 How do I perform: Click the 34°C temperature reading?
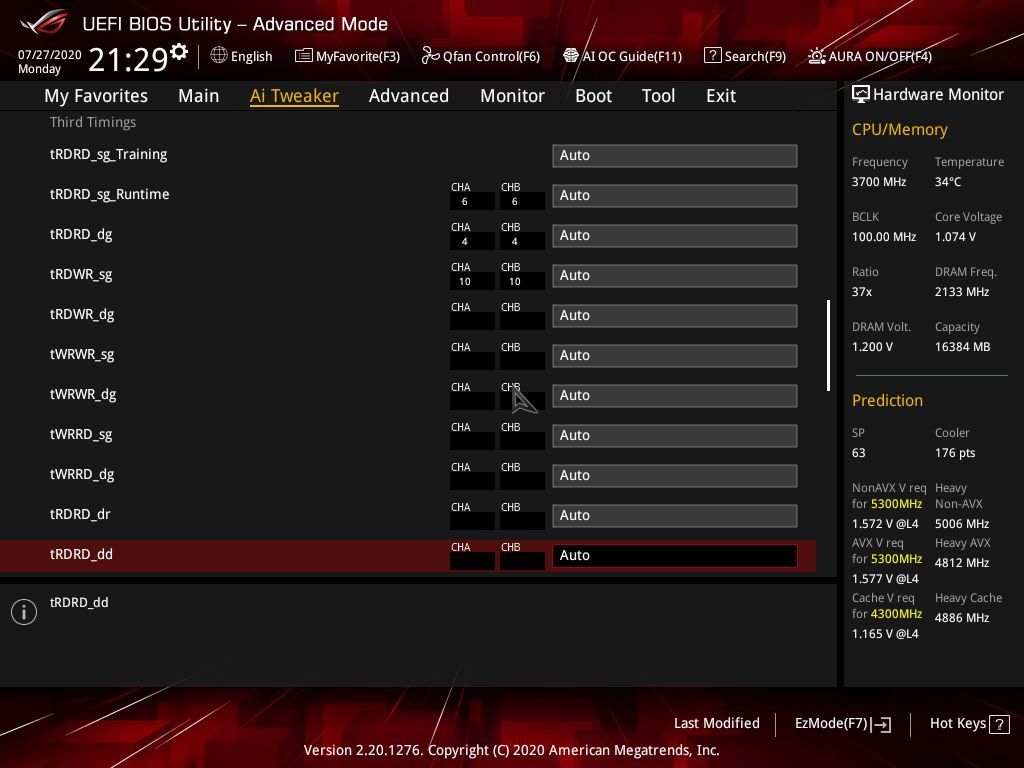pos(948,182)
